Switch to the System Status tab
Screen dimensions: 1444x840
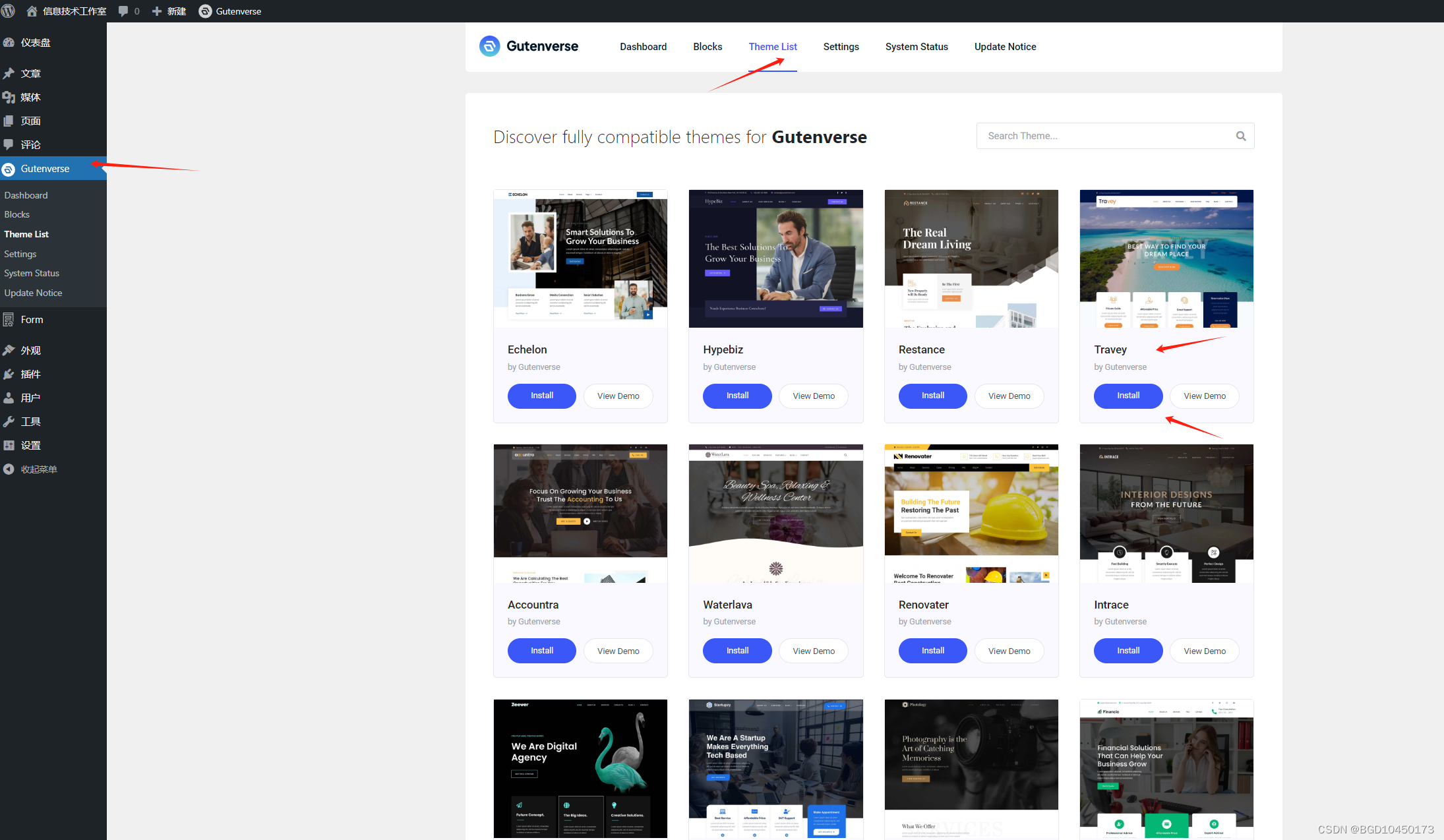point(916,47)
